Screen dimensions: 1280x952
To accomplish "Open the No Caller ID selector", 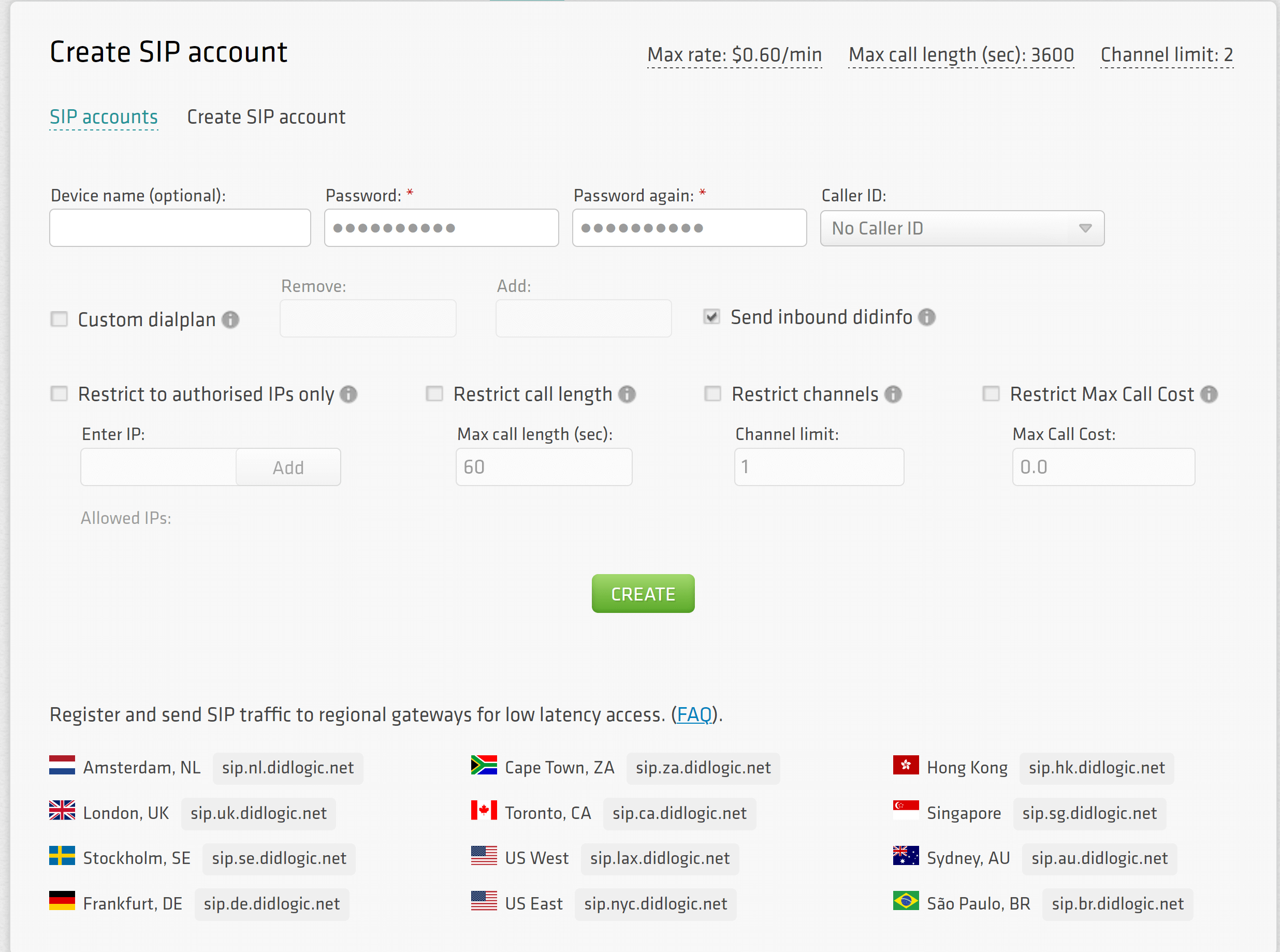I will (960, 227).
